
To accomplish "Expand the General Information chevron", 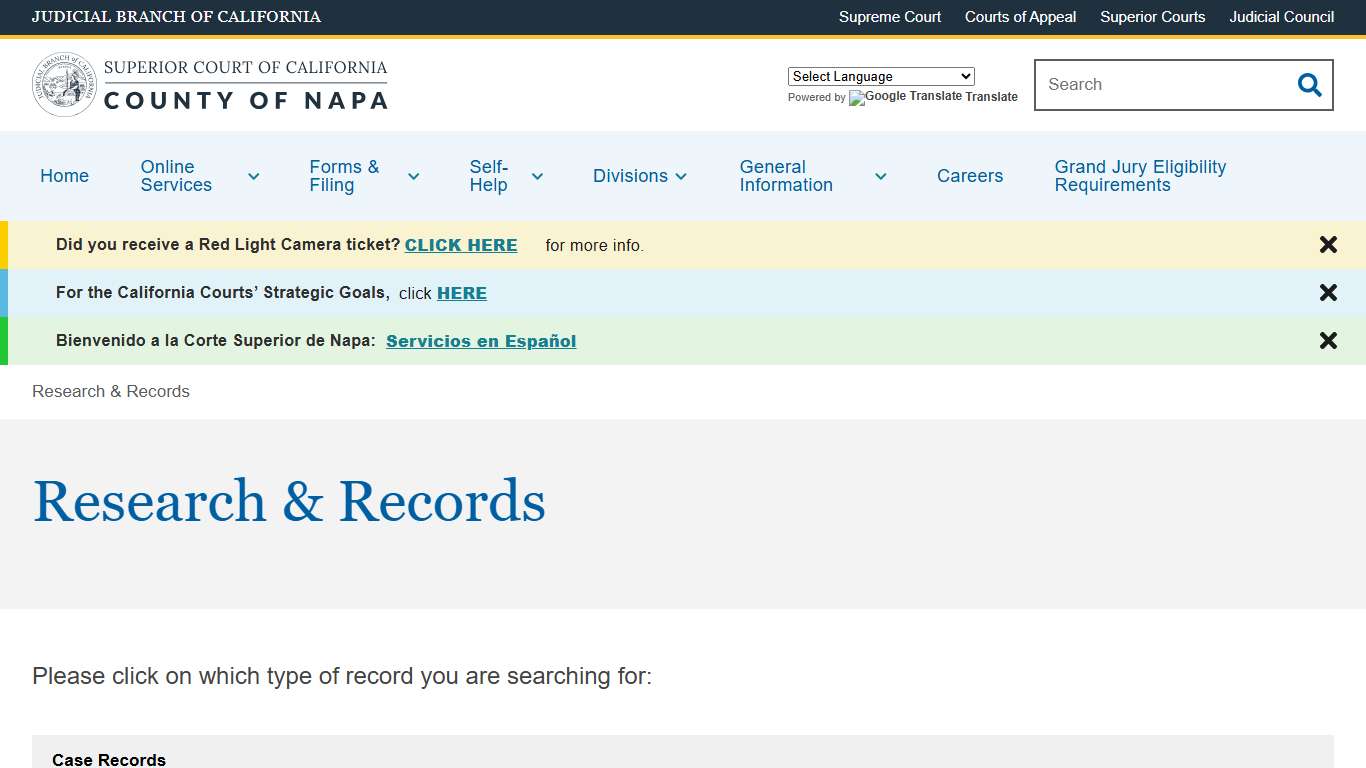I will tap(880, 176).
